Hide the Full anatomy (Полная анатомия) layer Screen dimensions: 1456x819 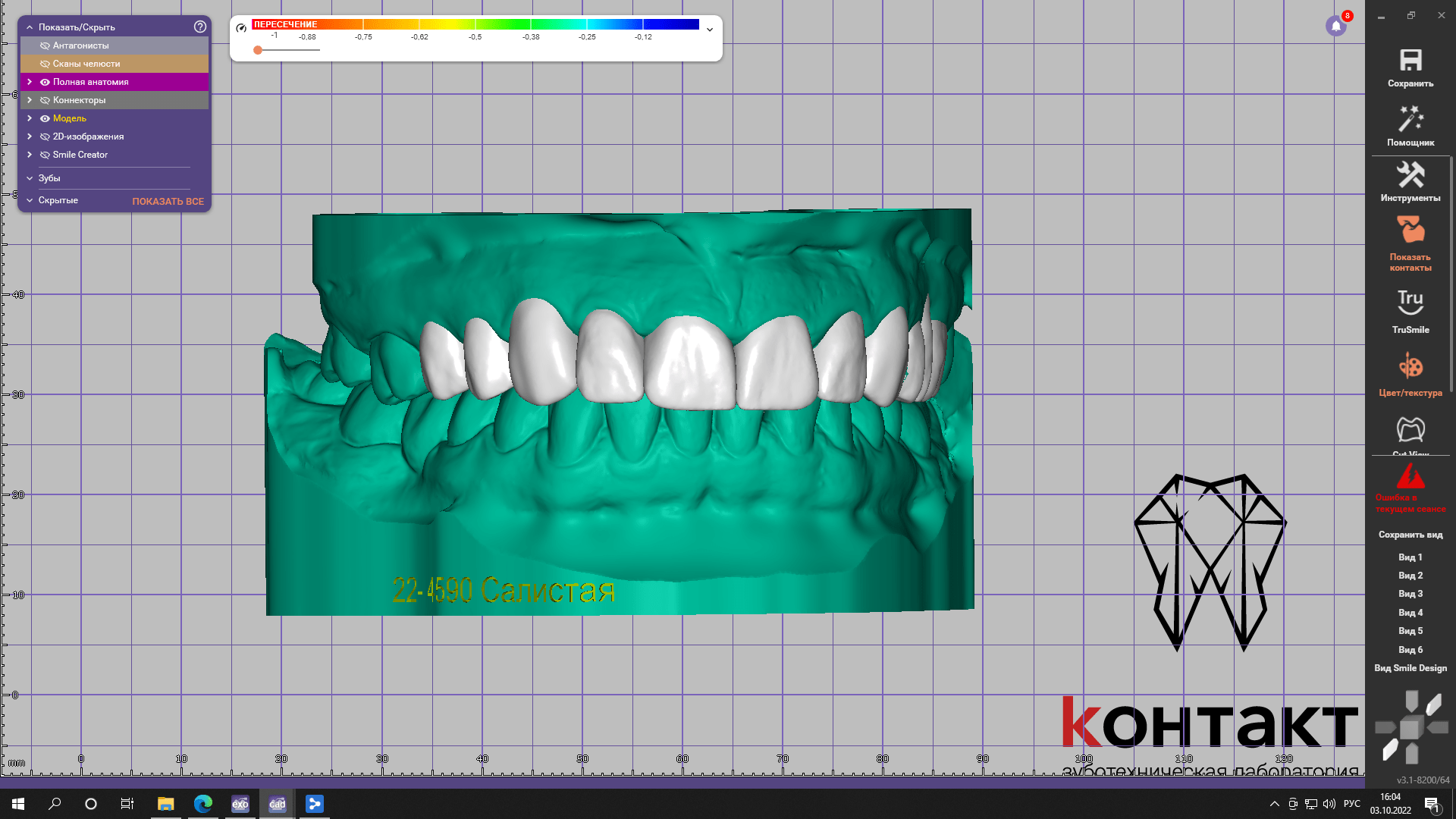click(x=45, y=82)
